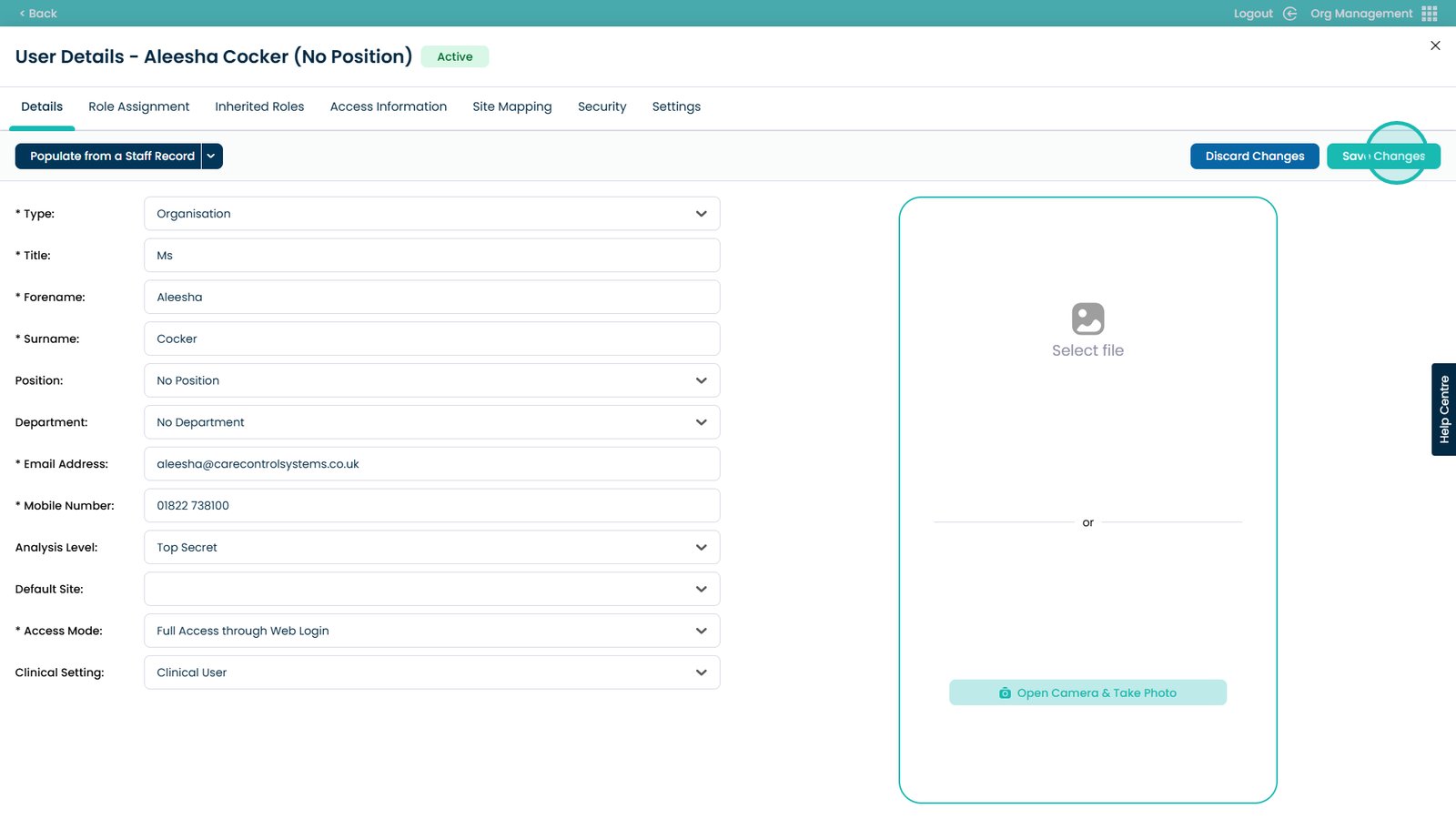1456x819 pixels.
Task: Open the Org Management grid icon
Action: click(1429, 14)
